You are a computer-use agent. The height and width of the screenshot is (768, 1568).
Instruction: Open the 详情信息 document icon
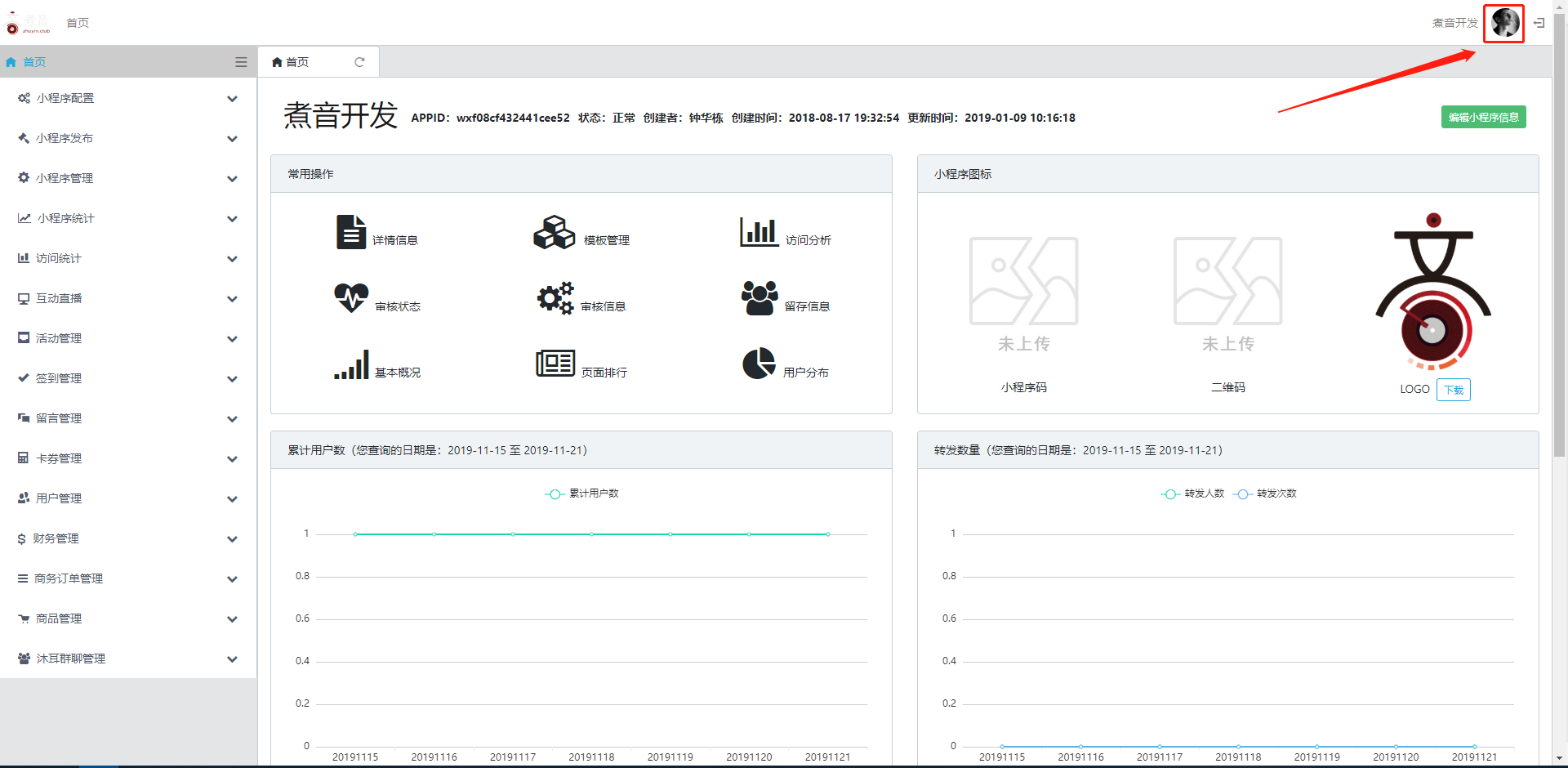point(350,232)
